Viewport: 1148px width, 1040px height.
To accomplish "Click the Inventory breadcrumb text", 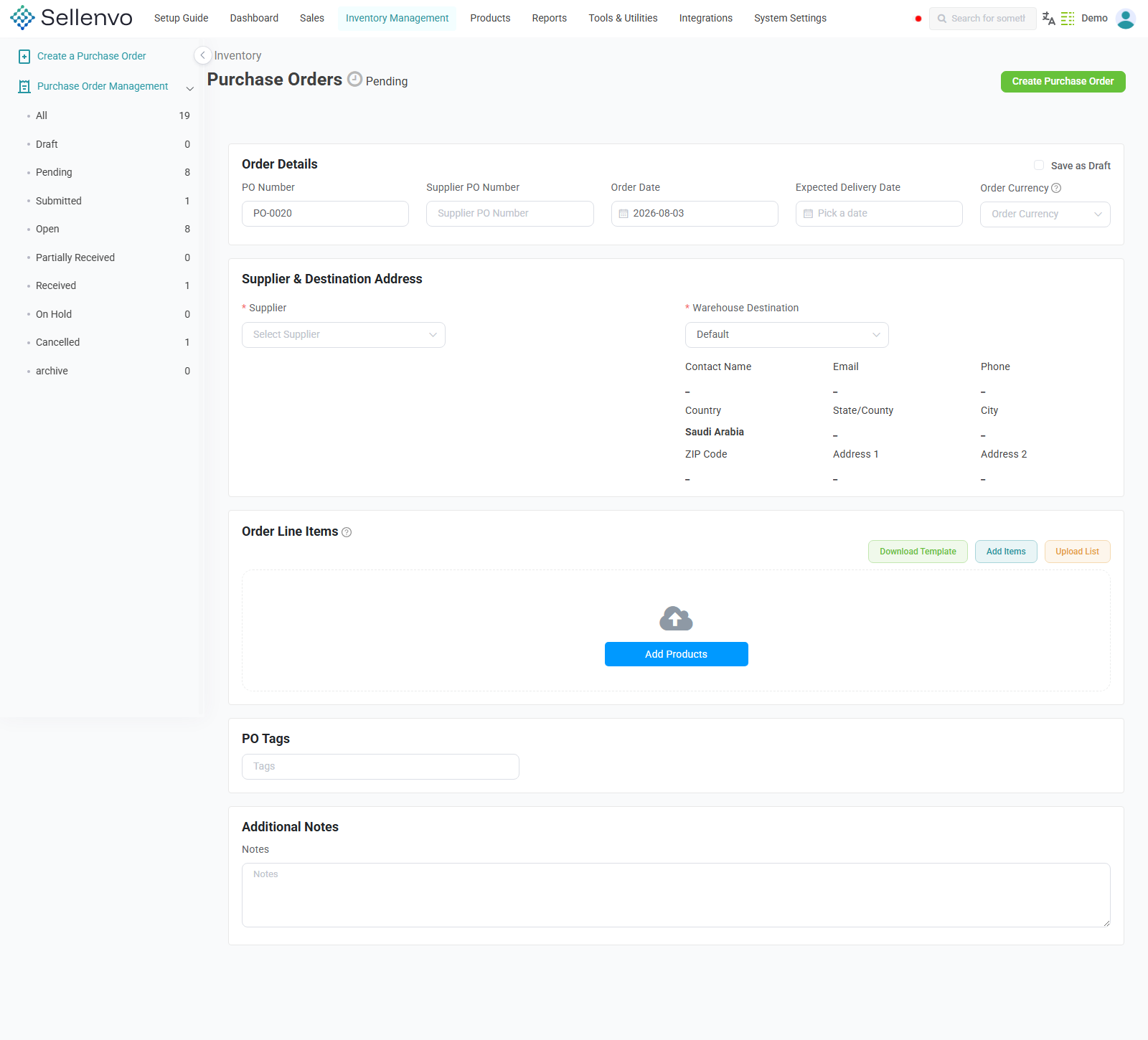I will coord(237,56).
